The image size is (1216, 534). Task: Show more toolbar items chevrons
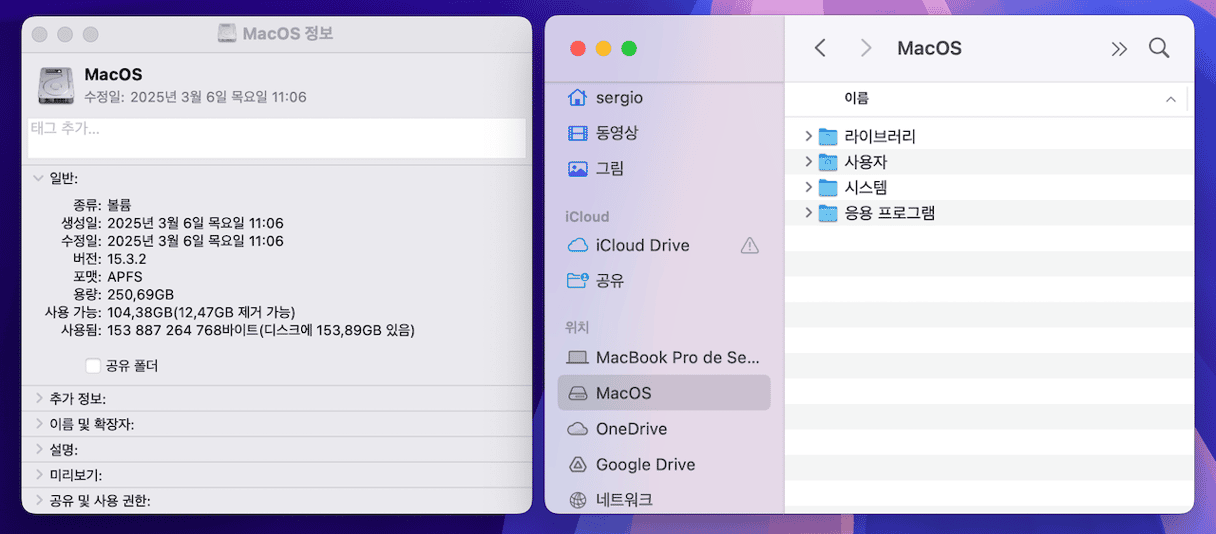point(1119,48)
